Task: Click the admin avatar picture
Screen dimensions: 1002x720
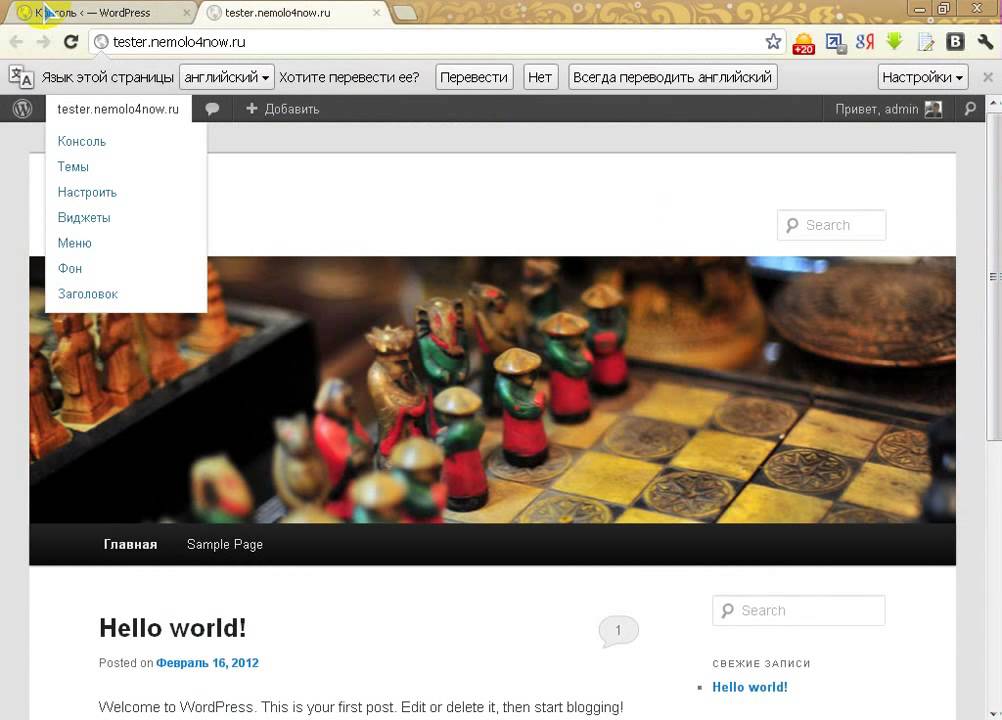Action: tap(934, 109)
